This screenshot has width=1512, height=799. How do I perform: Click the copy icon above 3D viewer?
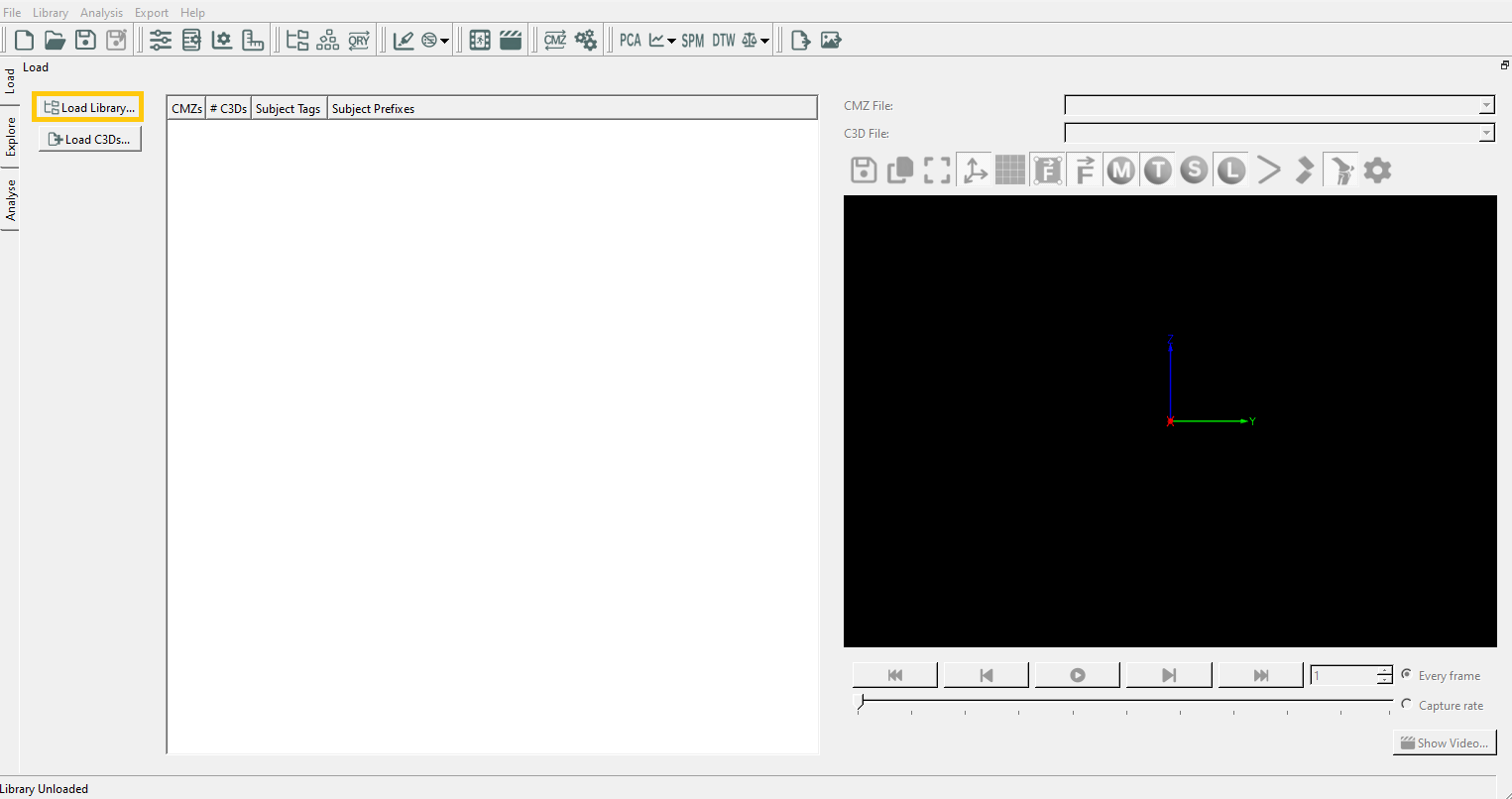pyautogui.click(x=900, y=171)
